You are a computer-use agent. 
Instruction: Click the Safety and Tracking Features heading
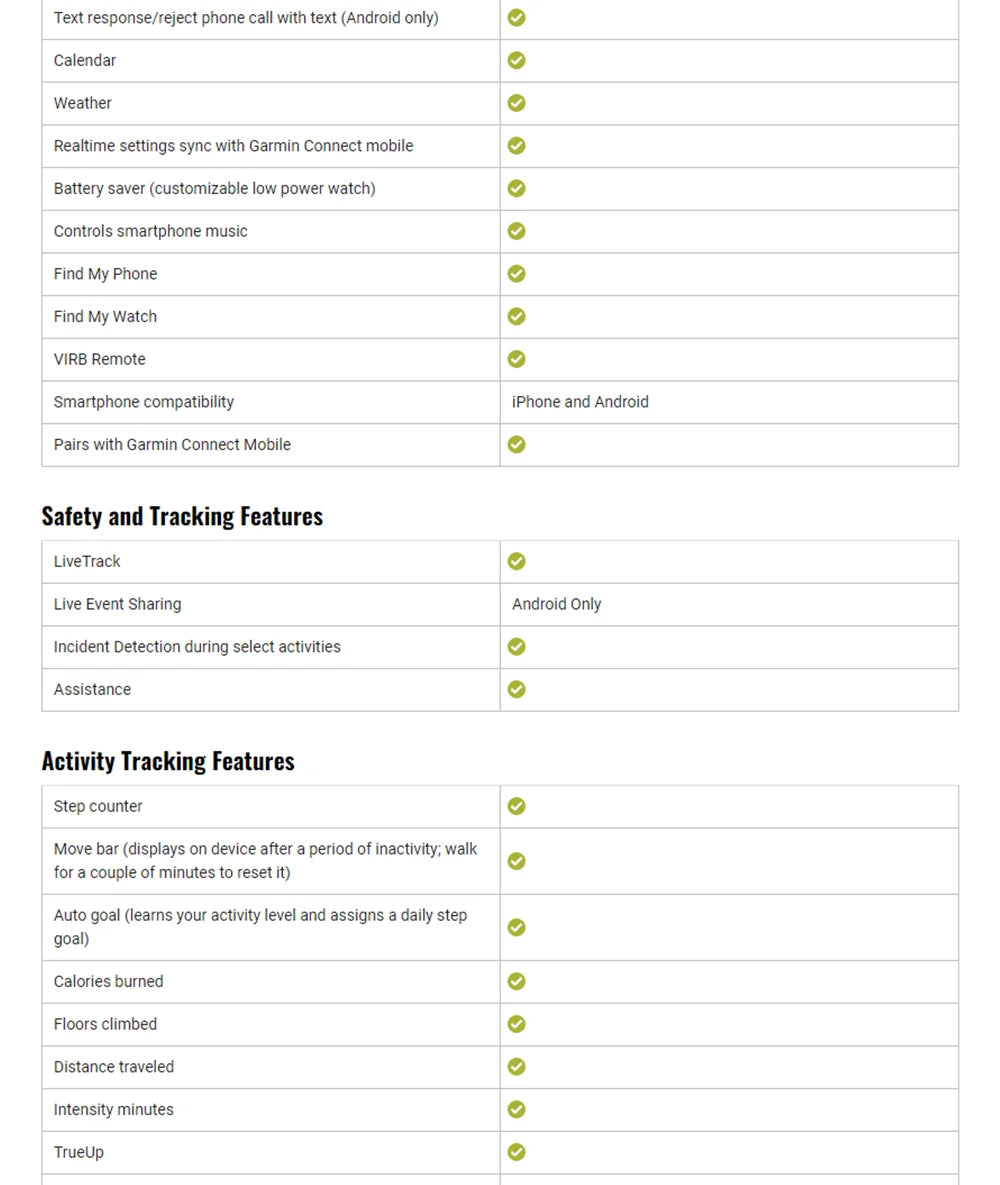point(182,516)
